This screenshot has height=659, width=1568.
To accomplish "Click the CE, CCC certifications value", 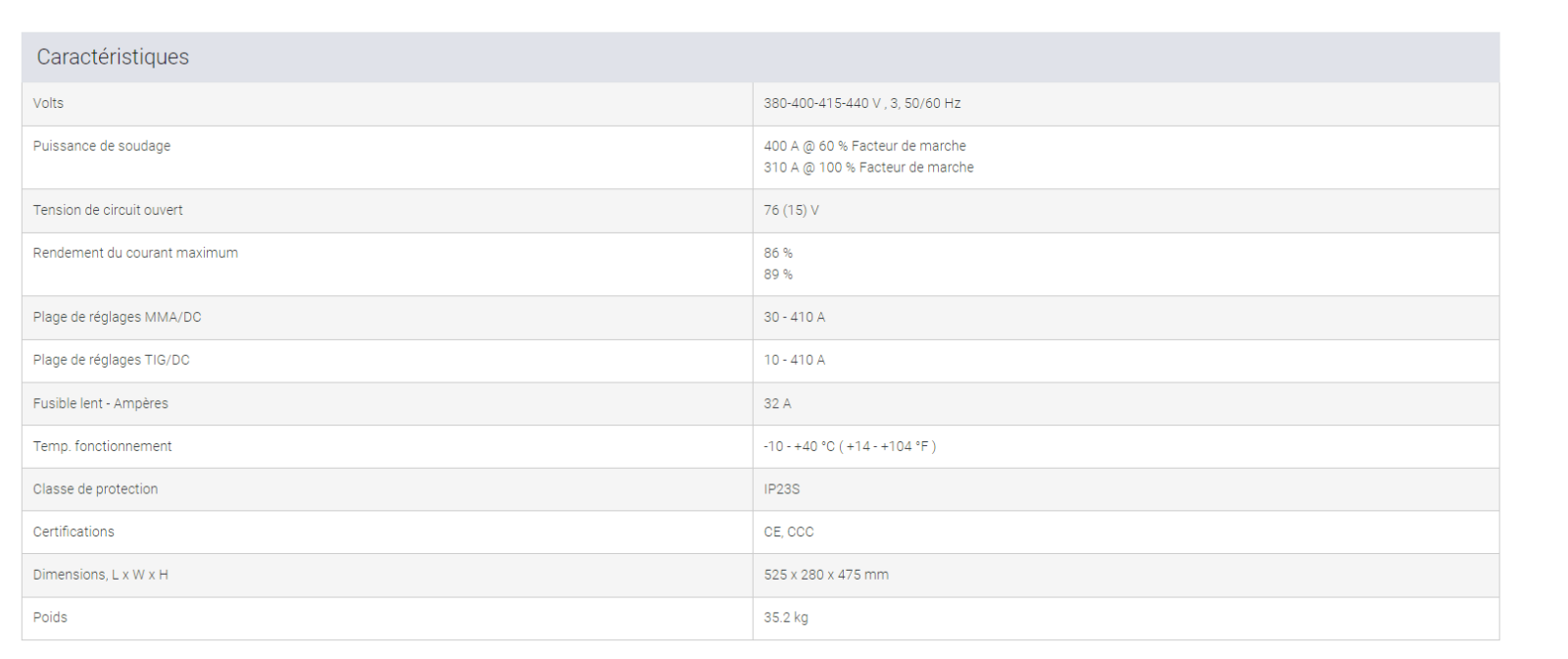I will point(788,532).
